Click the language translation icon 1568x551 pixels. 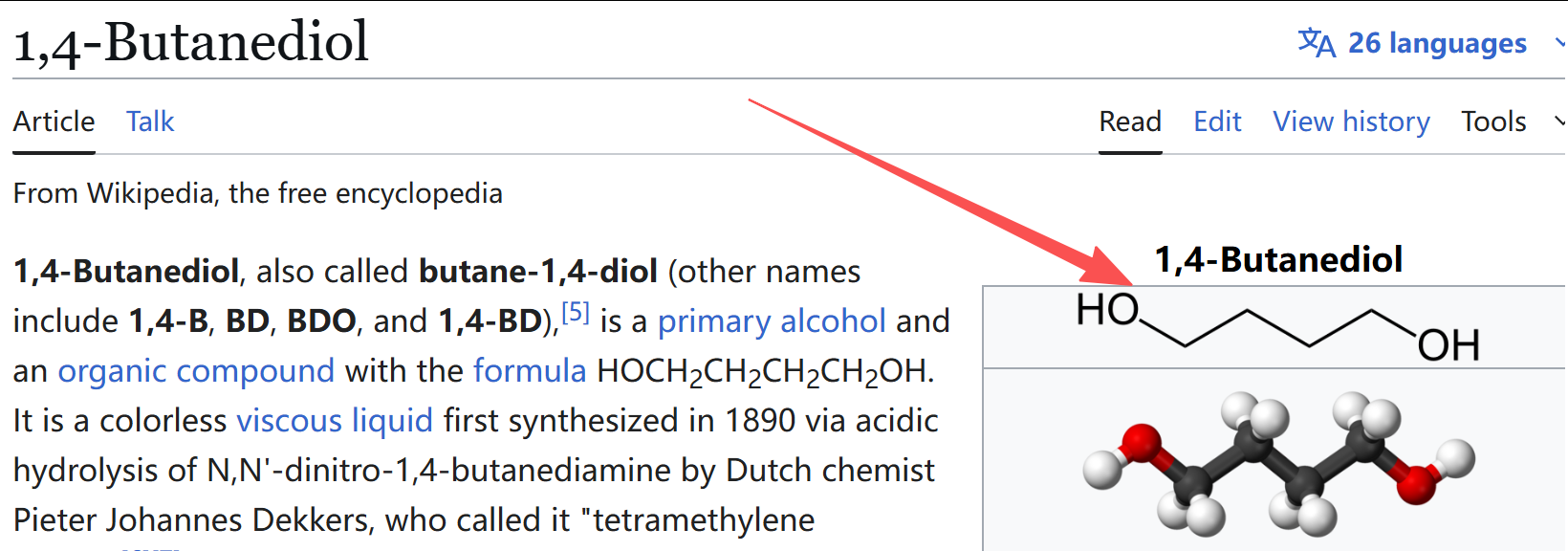point(1317,43)
